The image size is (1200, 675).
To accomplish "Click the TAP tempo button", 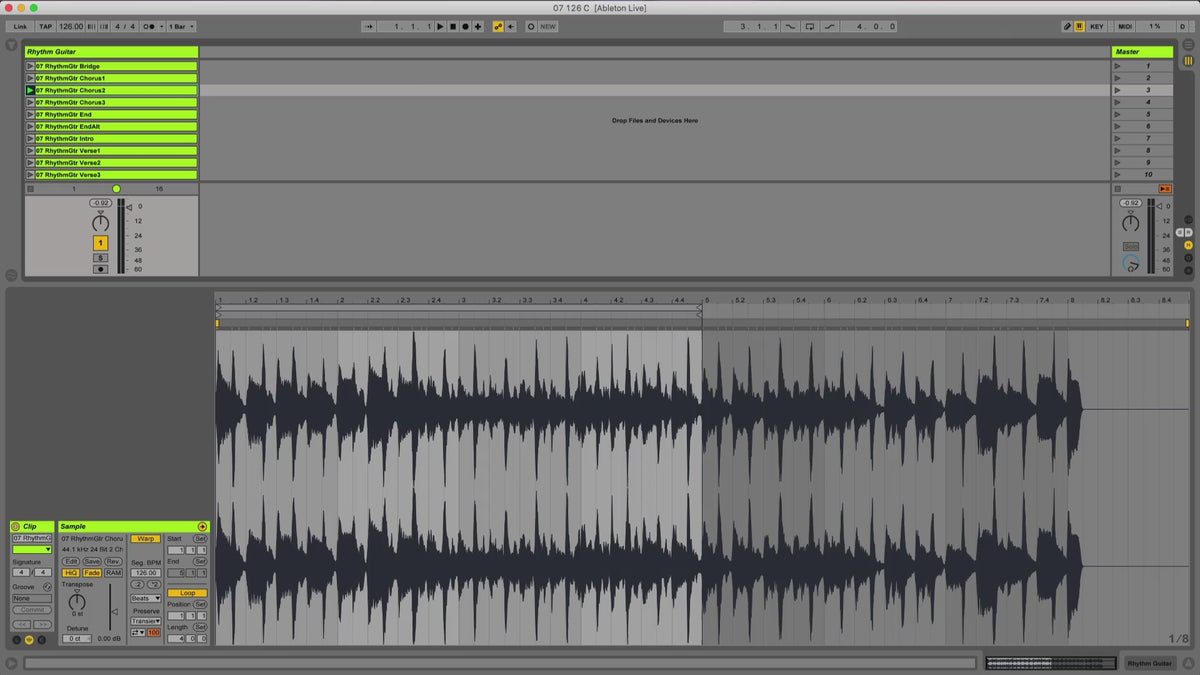I will [46, 26].
